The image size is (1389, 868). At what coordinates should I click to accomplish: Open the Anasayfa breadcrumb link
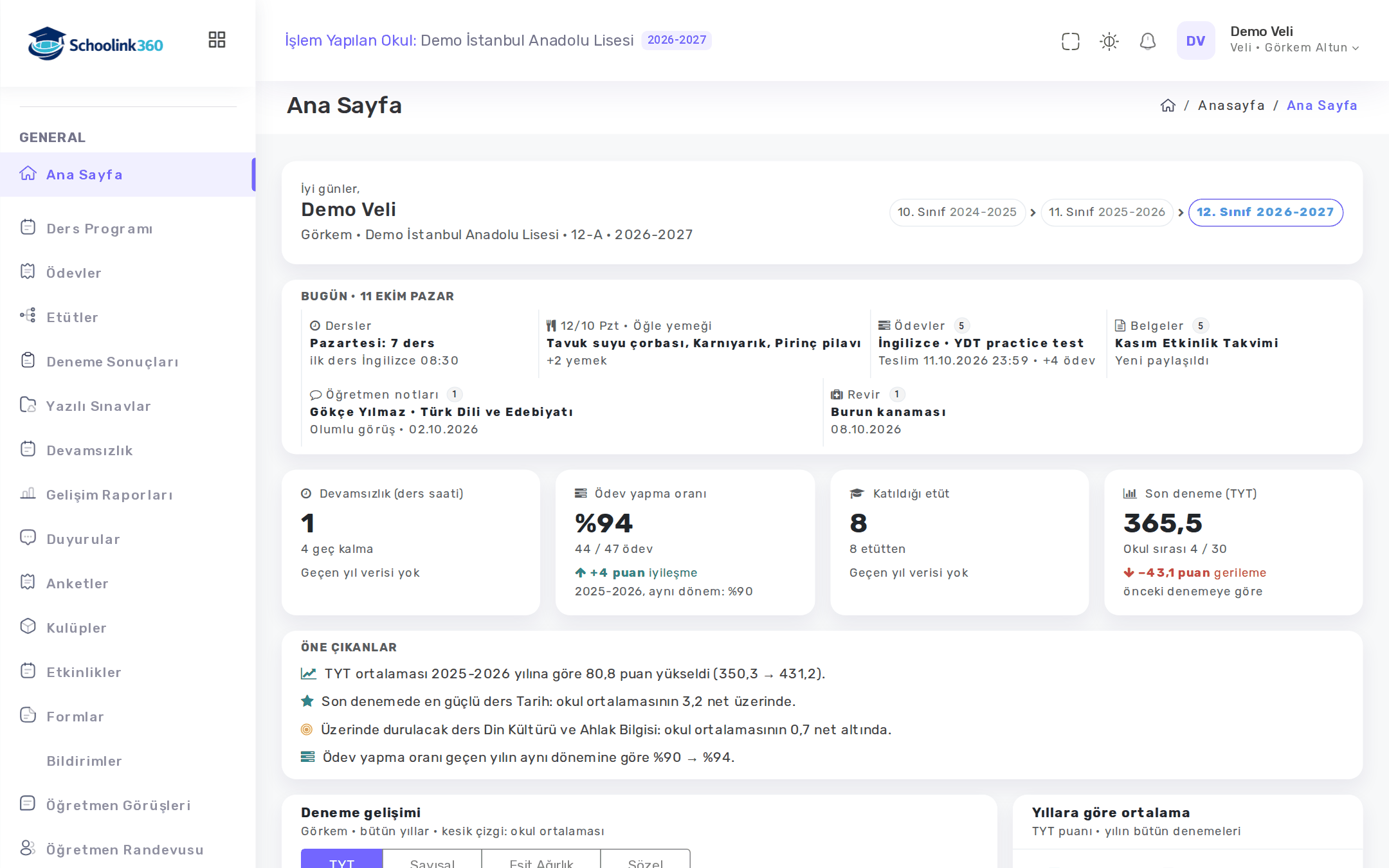[x=1231, y=105]
